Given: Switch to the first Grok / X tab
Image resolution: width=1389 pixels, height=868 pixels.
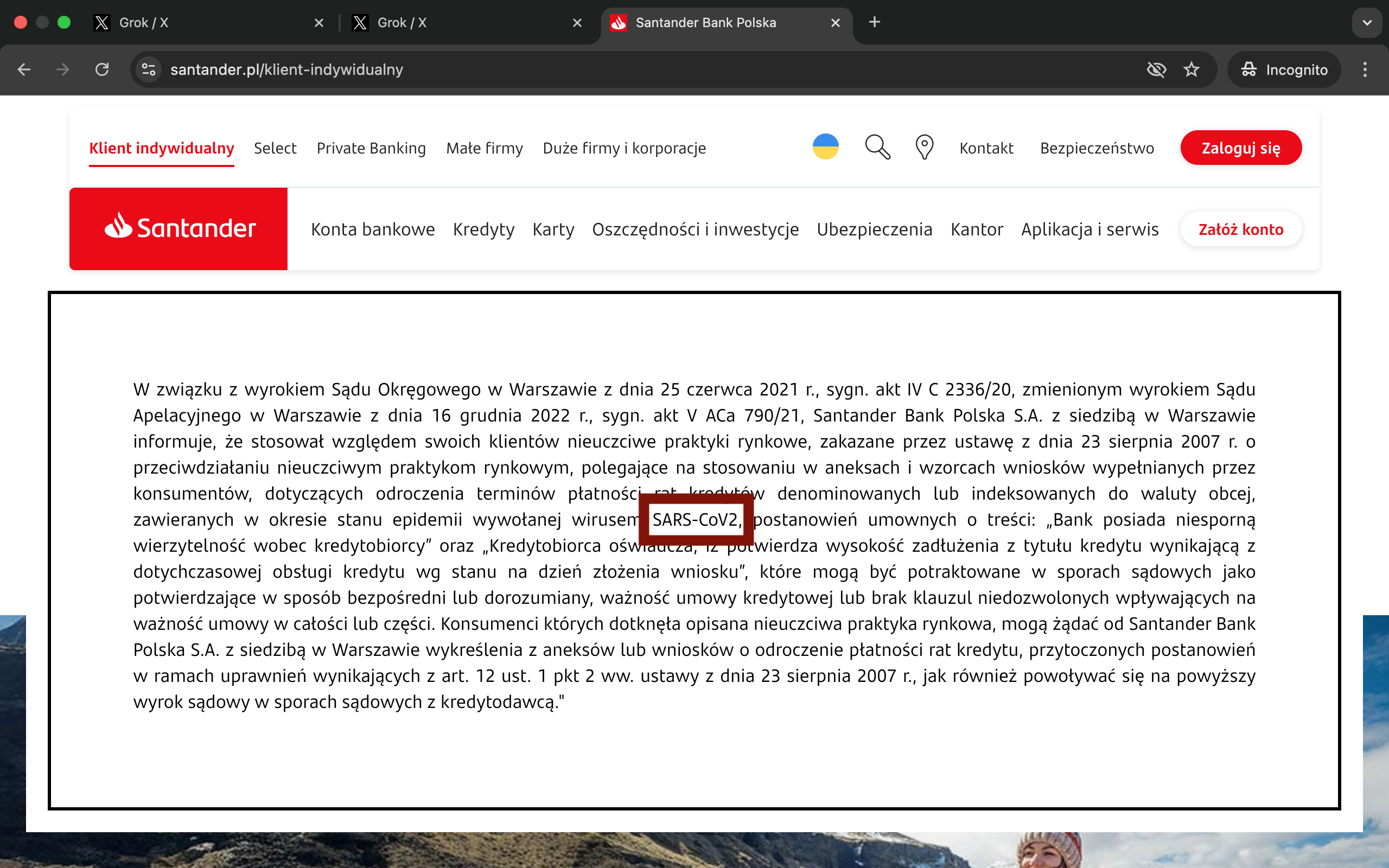Looking at the screenshot, I should 195,23.
